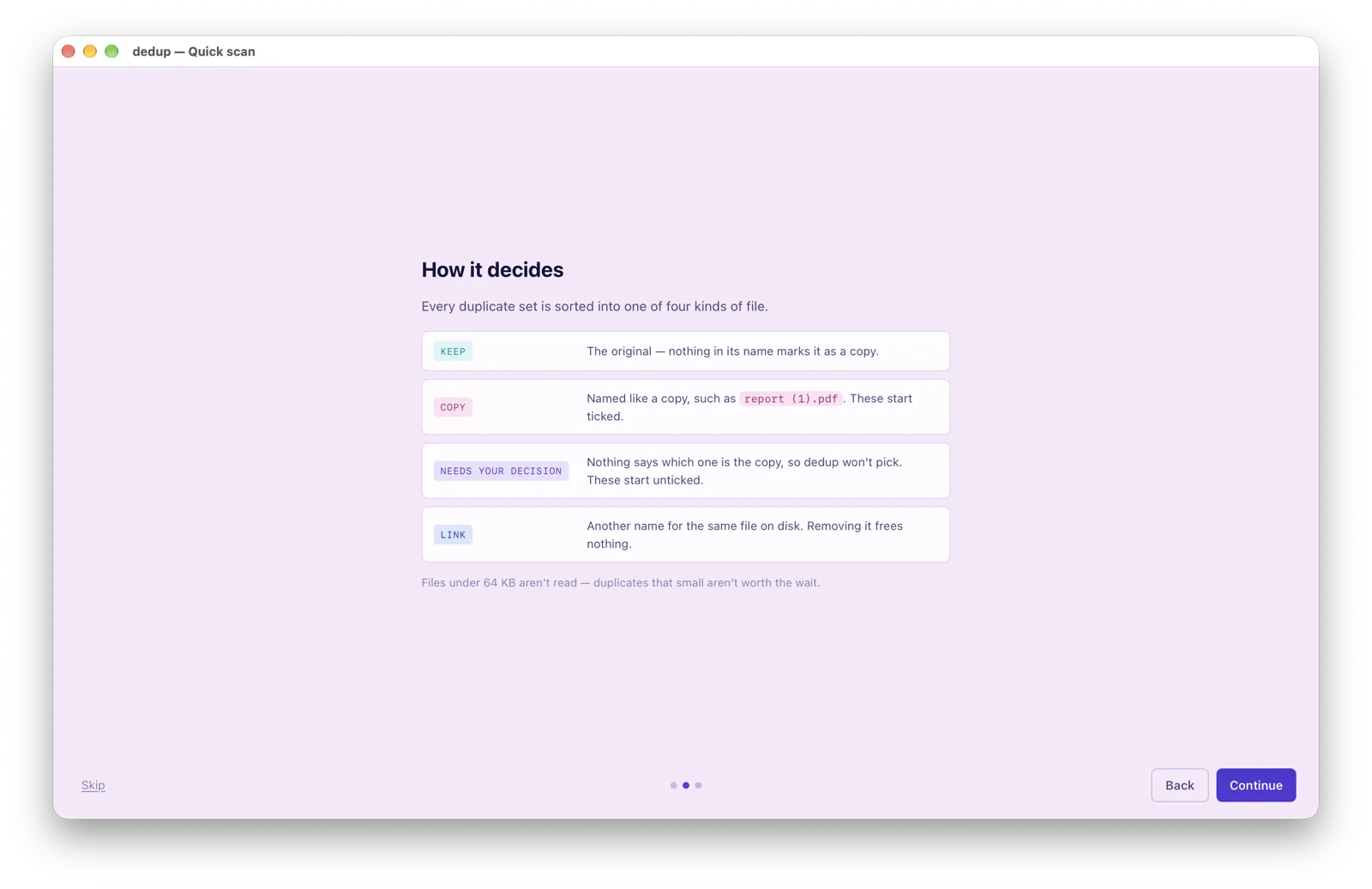
Task: Click the NEEDS YOUR DECISION badge
Action: [501, 471]
